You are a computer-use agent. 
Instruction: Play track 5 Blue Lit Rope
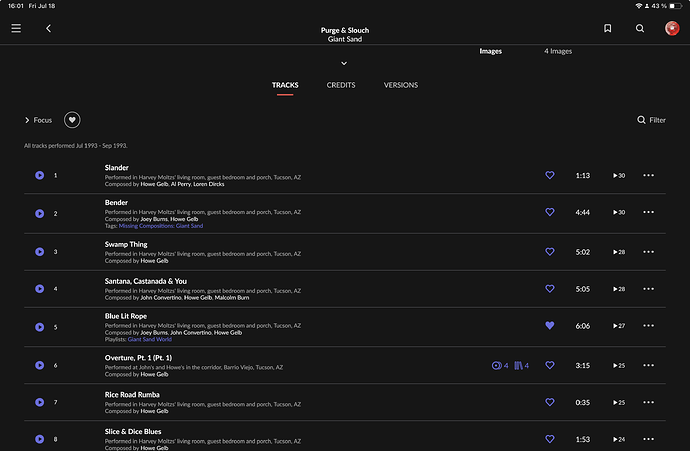point(40,327)
